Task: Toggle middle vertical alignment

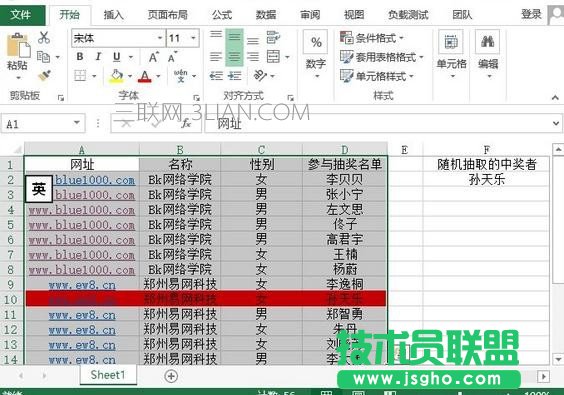Action: point(235,38)
